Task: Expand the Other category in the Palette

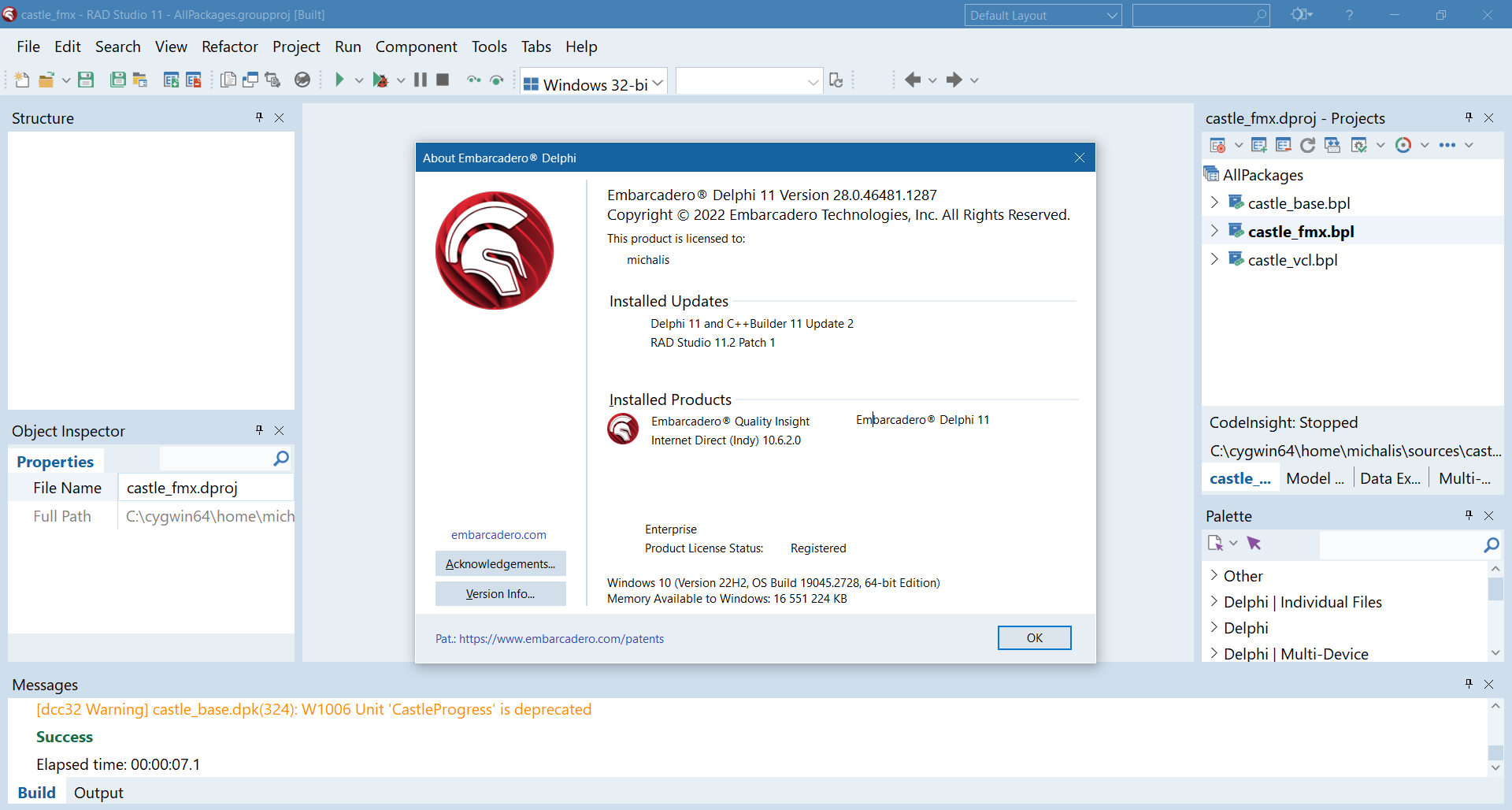Action: click(x=1214, y=575)
